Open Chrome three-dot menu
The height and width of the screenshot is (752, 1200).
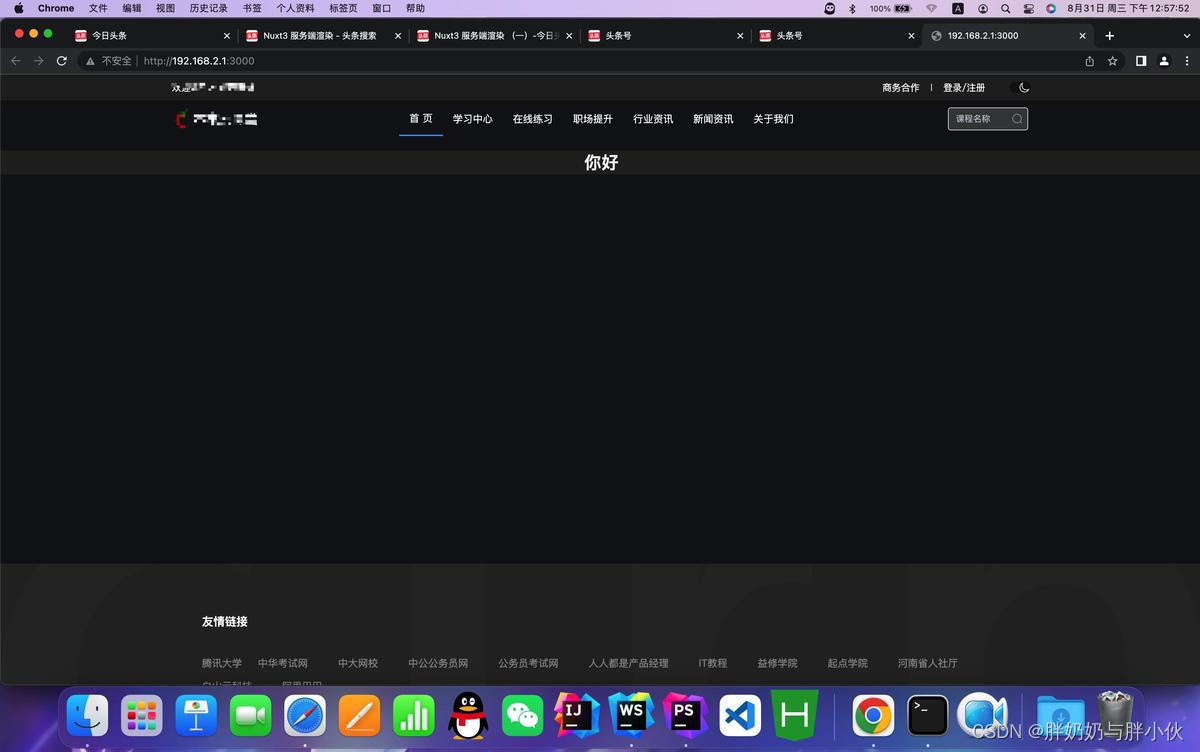click(1187, 61)
